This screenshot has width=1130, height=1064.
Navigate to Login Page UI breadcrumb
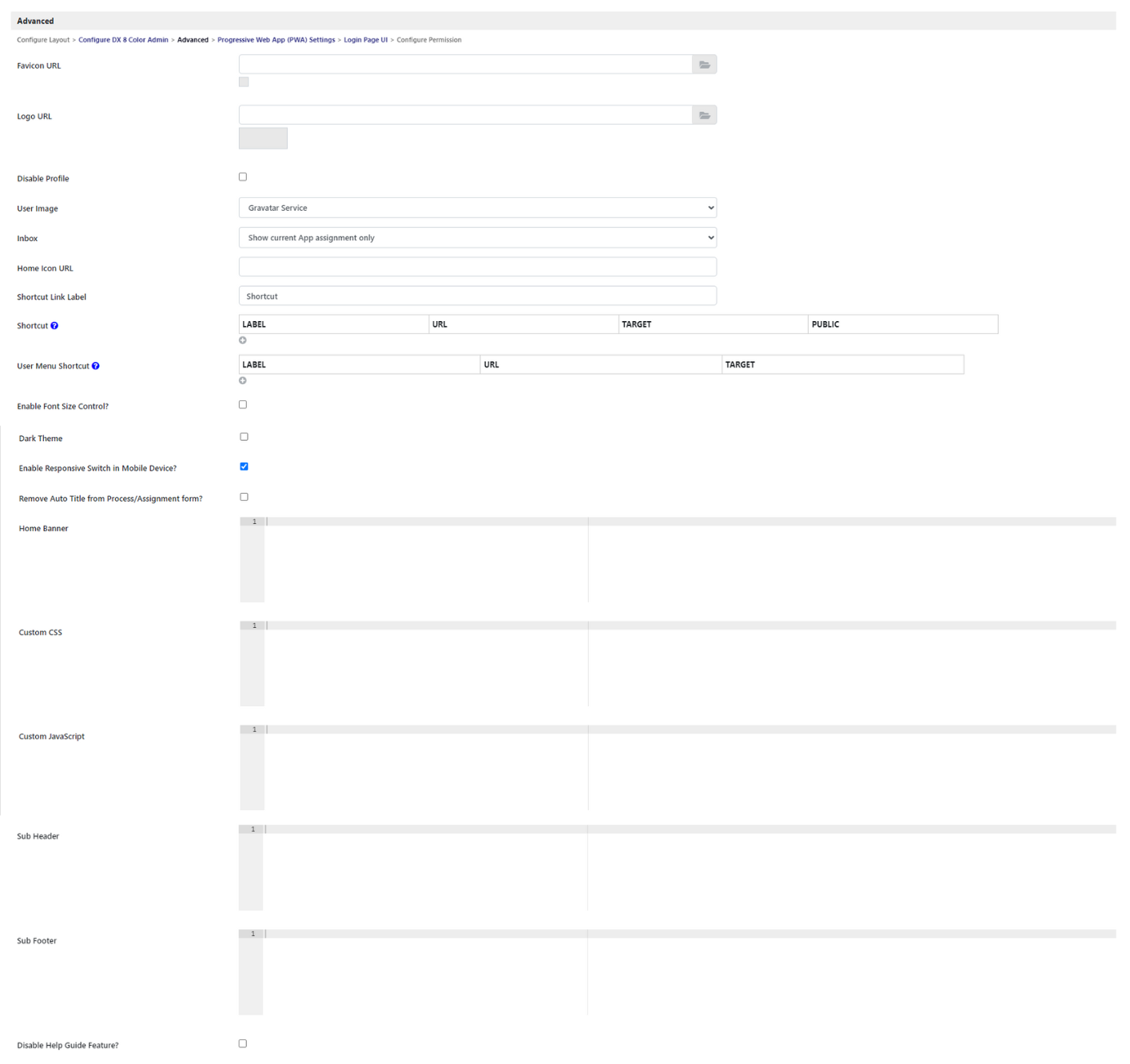pyautogui.click(x=365, y=40)
